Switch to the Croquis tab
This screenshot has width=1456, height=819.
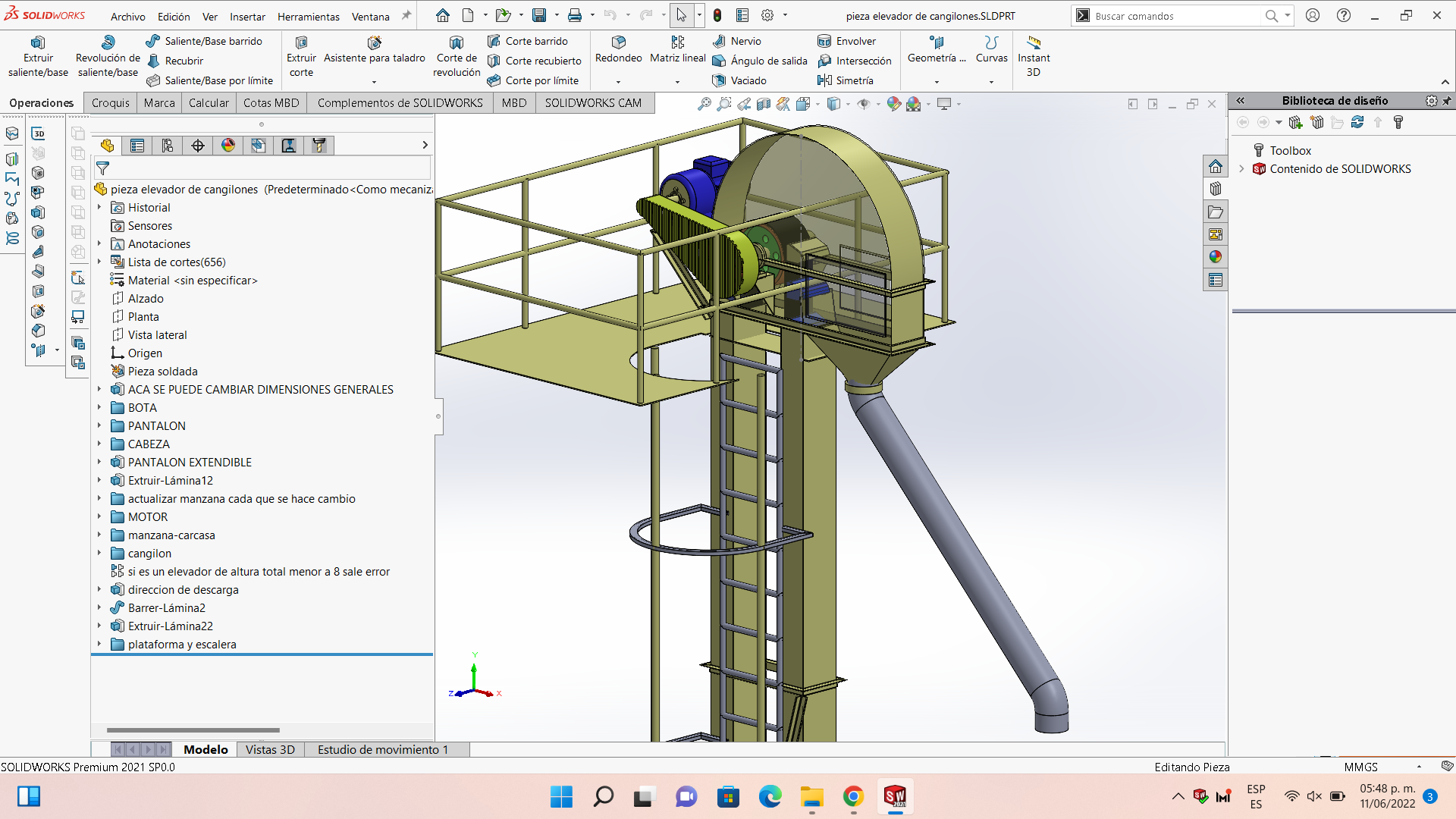tap(111, 102)
